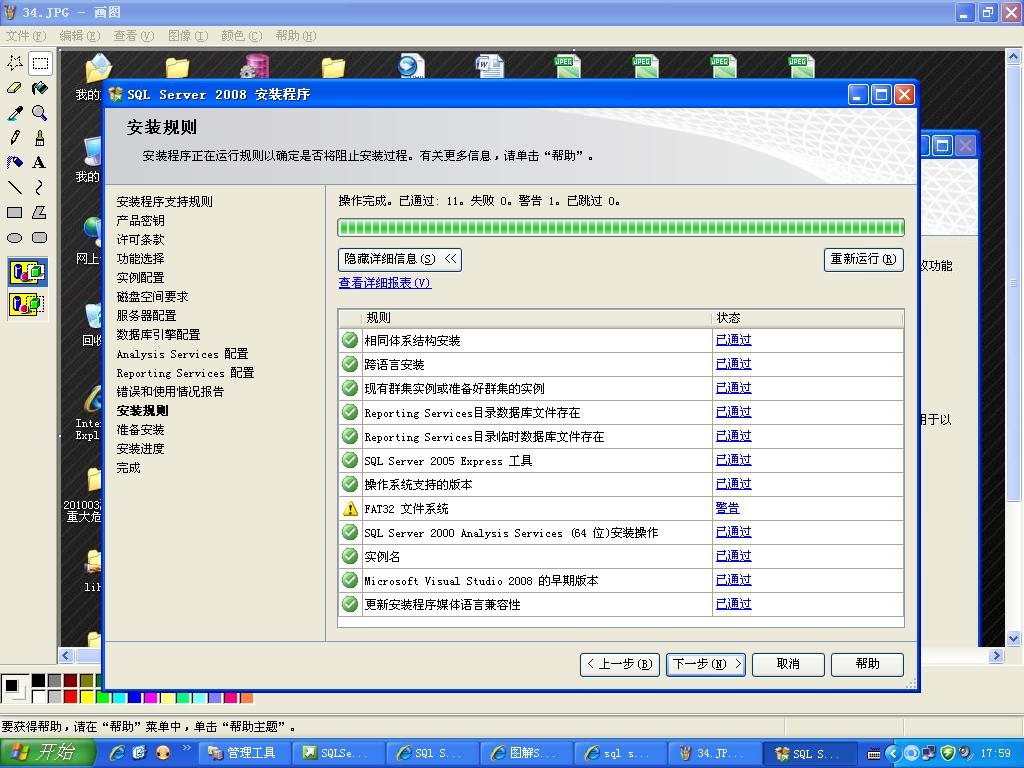Click the 重新运行 button
The image size is (1024, 768).
click(863, 259)
